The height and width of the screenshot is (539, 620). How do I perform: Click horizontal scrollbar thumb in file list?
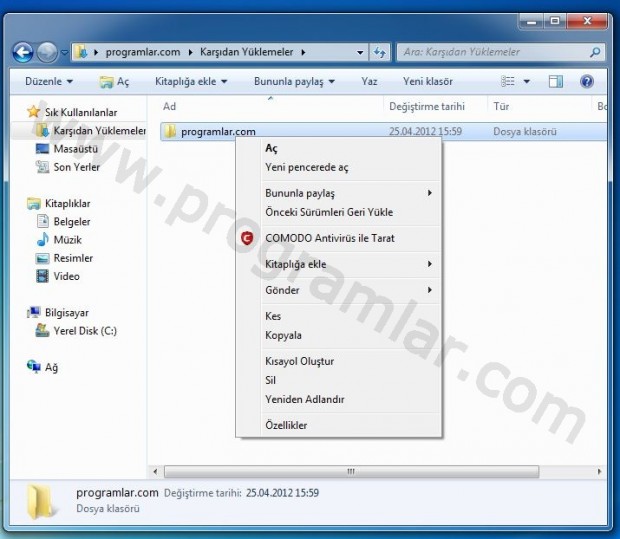point(351,471)
